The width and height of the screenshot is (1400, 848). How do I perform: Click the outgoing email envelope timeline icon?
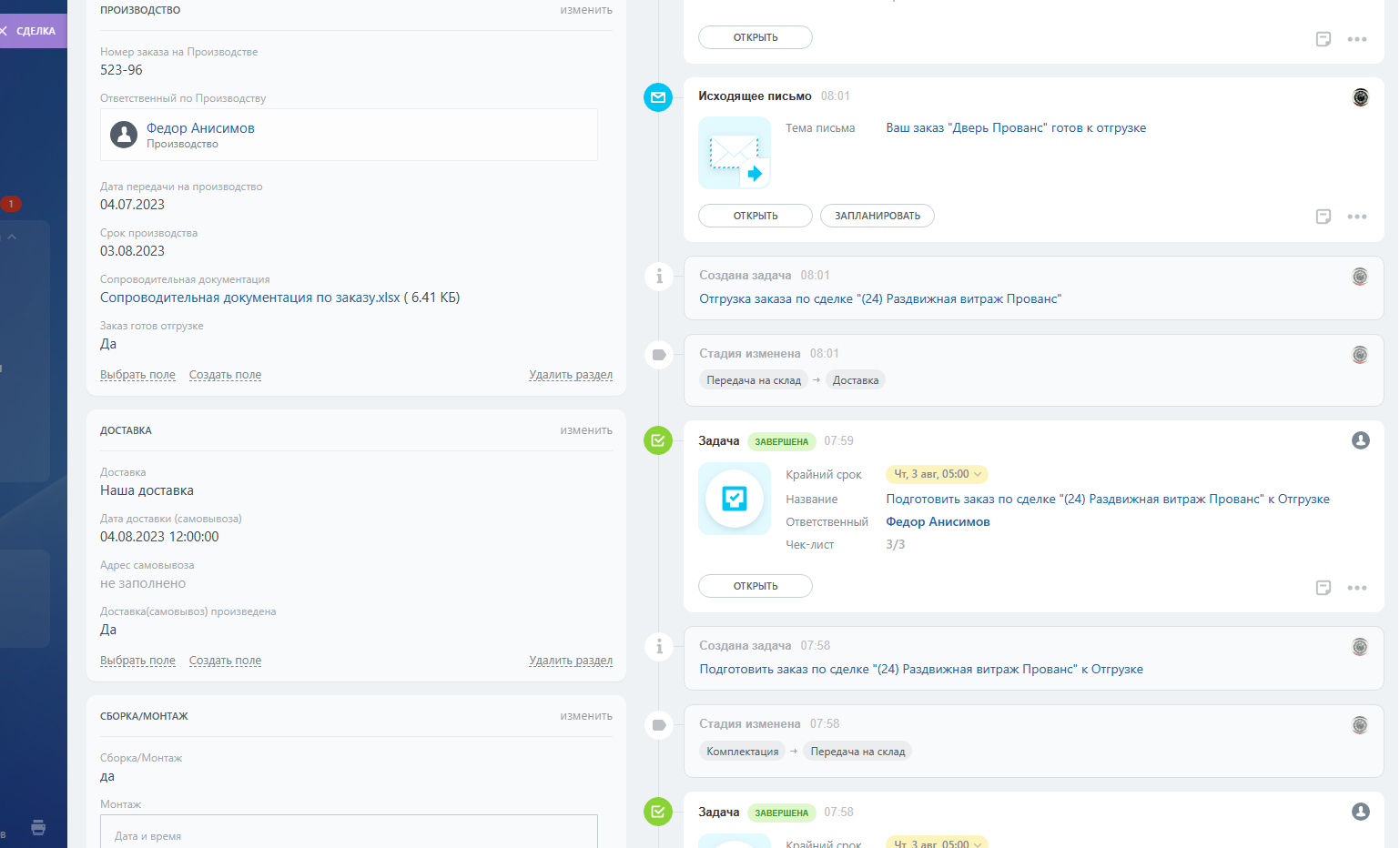click(x=657, y=97)
